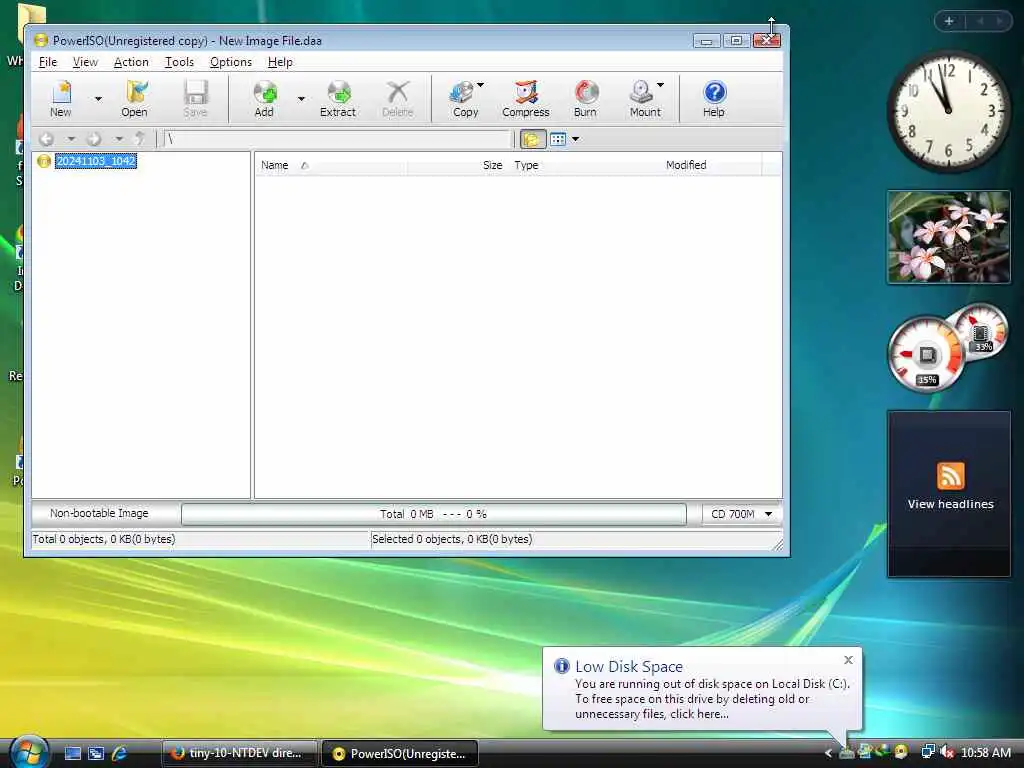Open the Action menu
This screenshot has width=1024, height=768.
click(x=131, y=62)
